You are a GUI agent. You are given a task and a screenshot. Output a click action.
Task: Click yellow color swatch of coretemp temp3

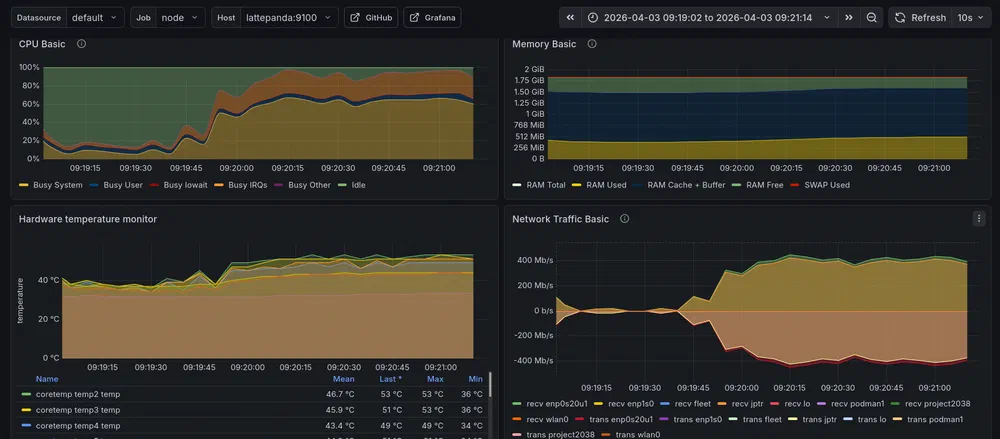26,410
